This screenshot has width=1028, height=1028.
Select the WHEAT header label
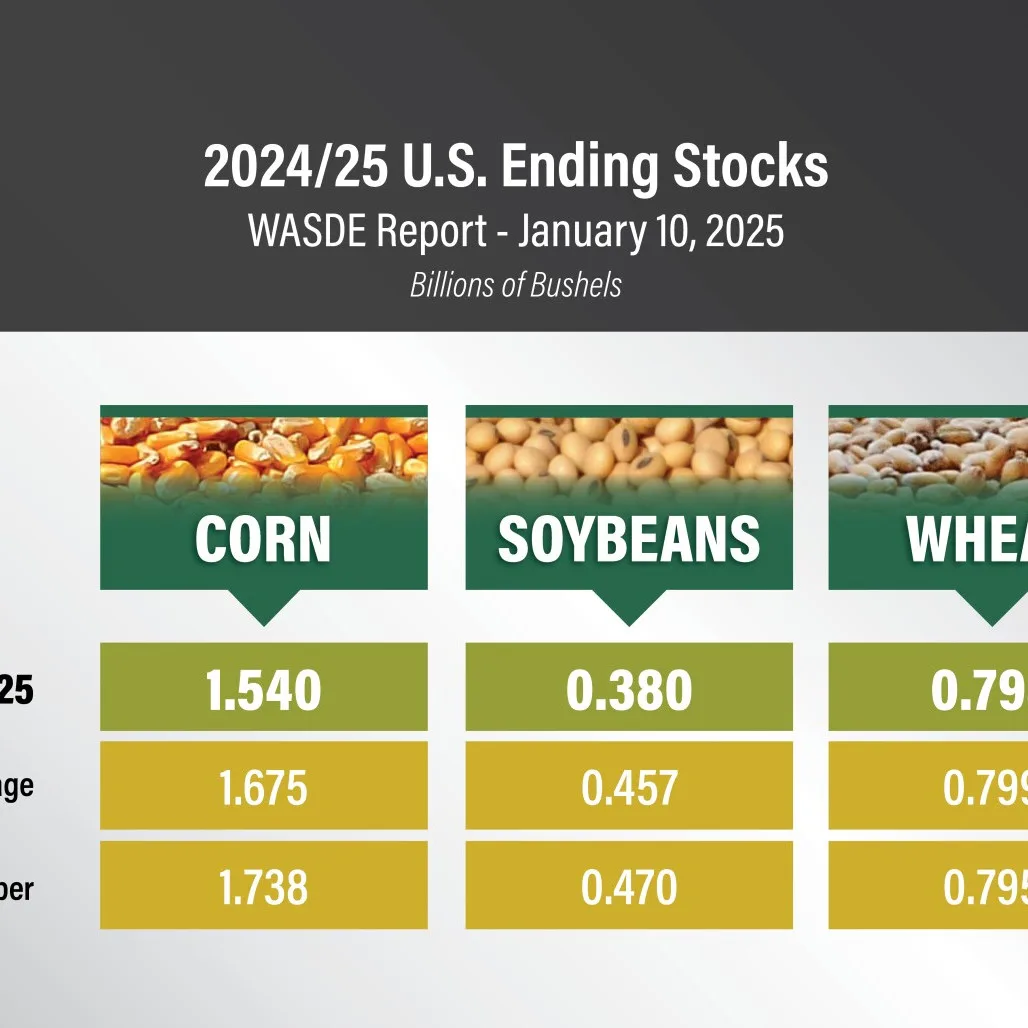coord(966,539)
